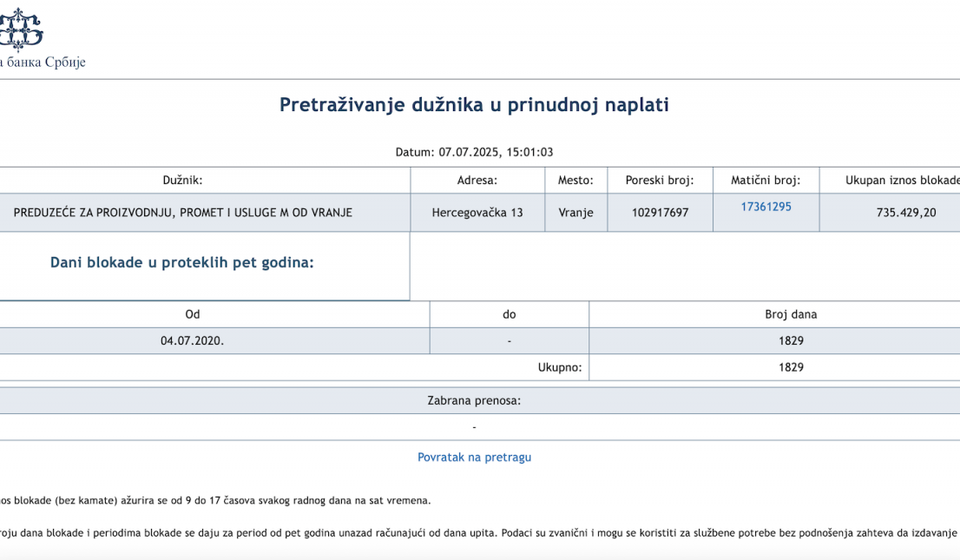960x560 pixels.
Task: Select the amount 735.429,20 cell
Action: [x=890, y=212]
